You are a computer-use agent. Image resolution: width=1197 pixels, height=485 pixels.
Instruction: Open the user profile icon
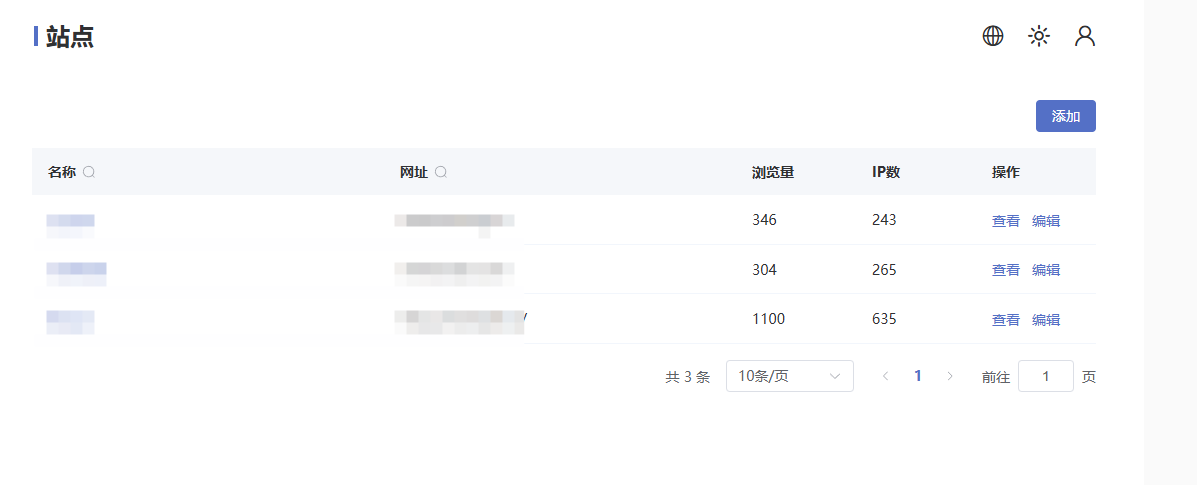1085,37
